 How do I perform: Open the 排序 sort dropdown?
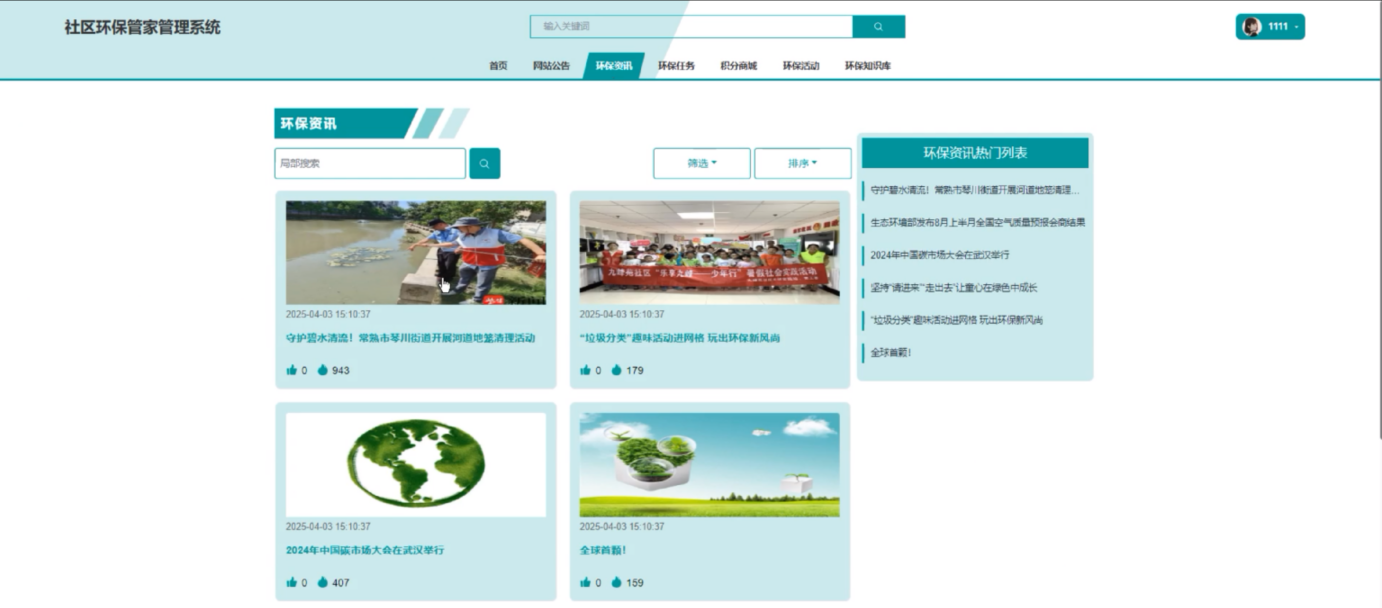pos(802,163)
